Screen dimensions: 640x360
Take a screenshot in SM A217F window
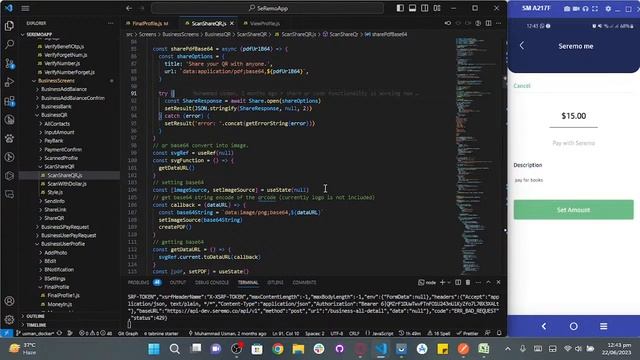[567, 9]
